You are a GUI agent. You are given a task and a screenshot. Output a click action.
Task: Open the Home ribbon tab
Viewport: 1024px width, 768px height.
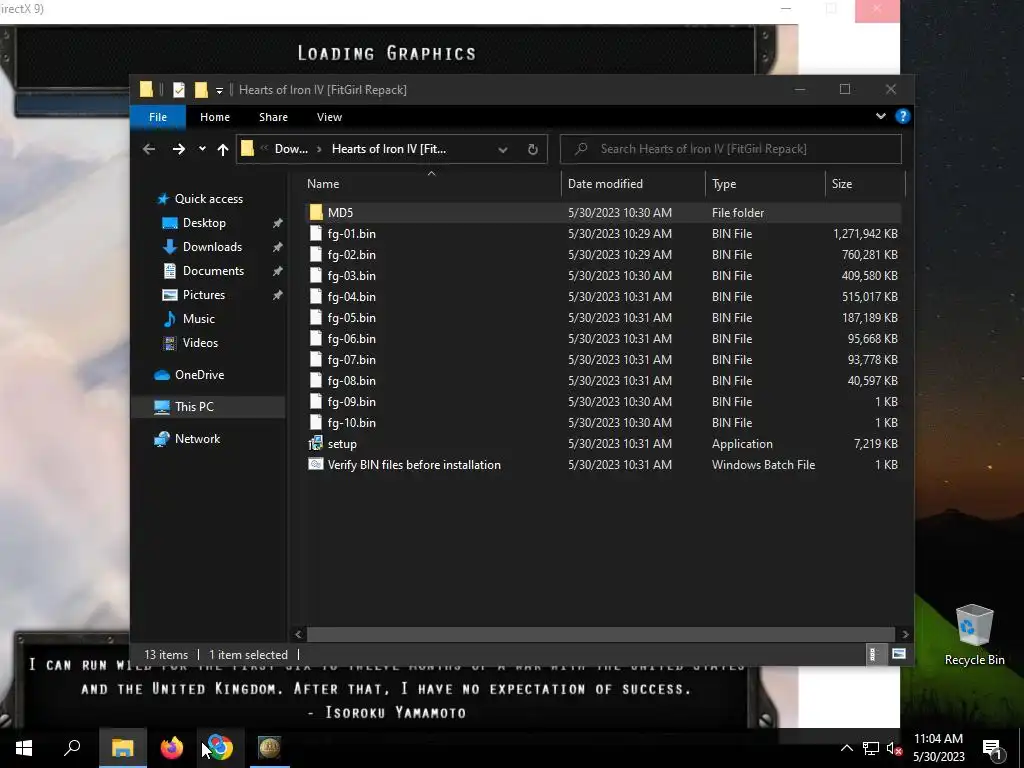tap(215, 117)
